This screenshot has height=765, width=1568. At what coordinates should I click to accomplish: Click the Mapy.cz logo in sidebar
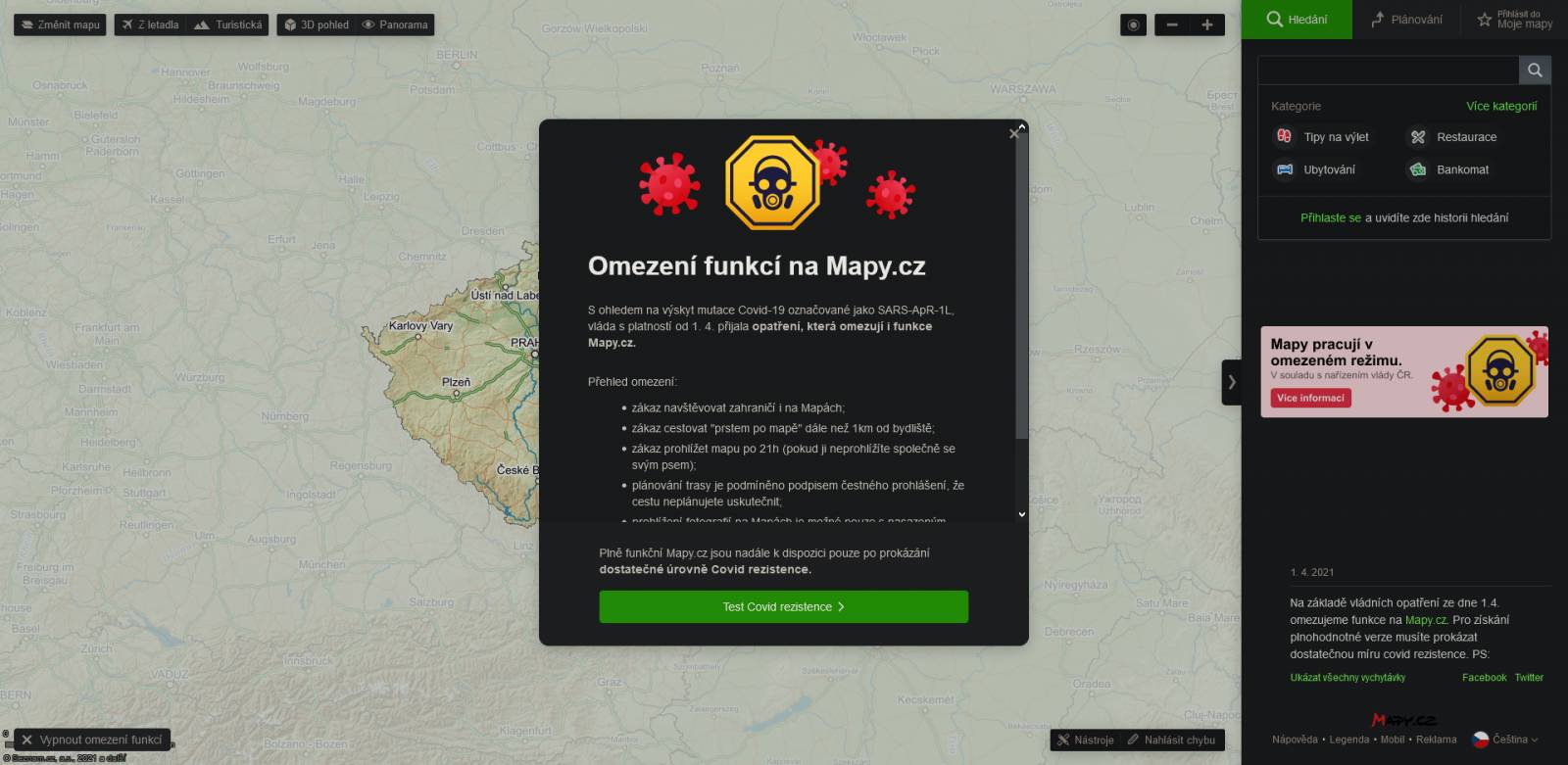pos(1403,720)
